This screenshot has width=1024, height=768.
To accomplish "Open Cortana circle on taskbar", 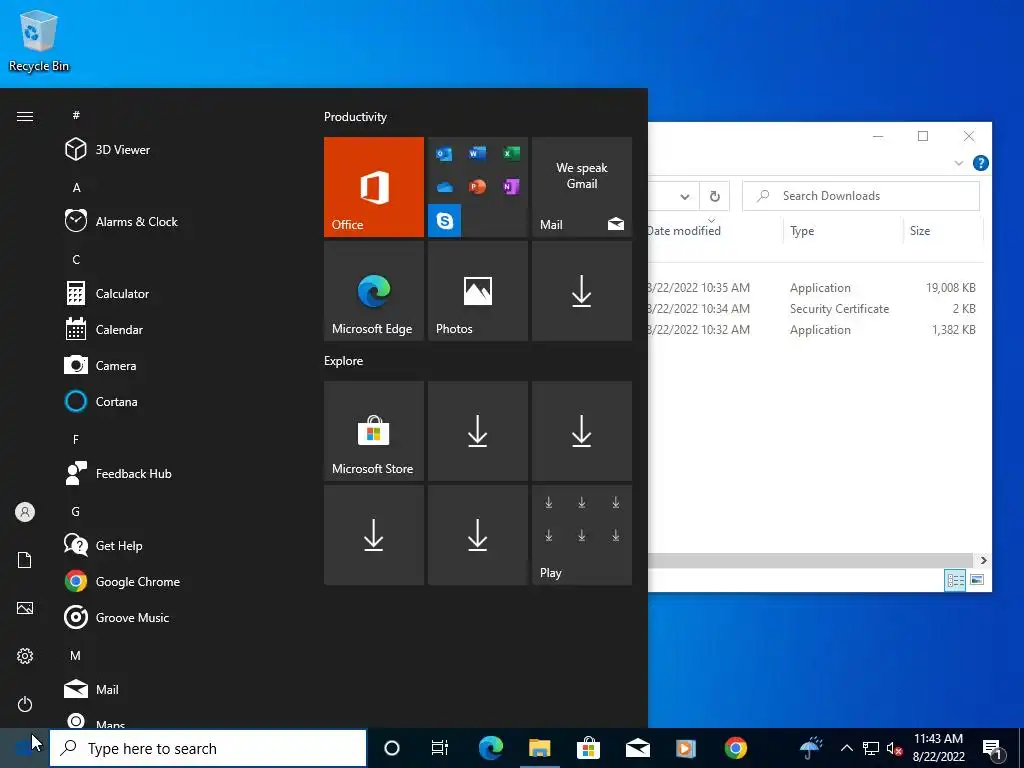I will point(391,748).
